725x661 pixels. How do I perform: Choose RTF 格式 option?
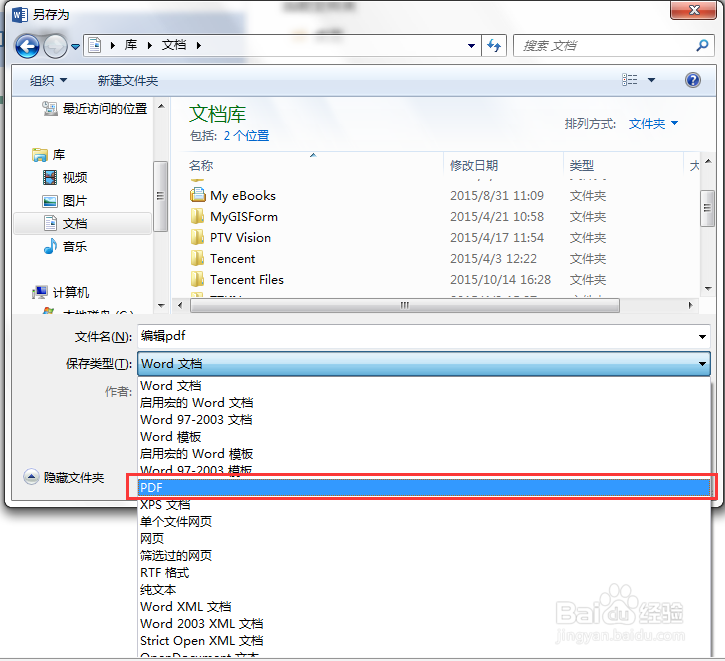(424, 573)
